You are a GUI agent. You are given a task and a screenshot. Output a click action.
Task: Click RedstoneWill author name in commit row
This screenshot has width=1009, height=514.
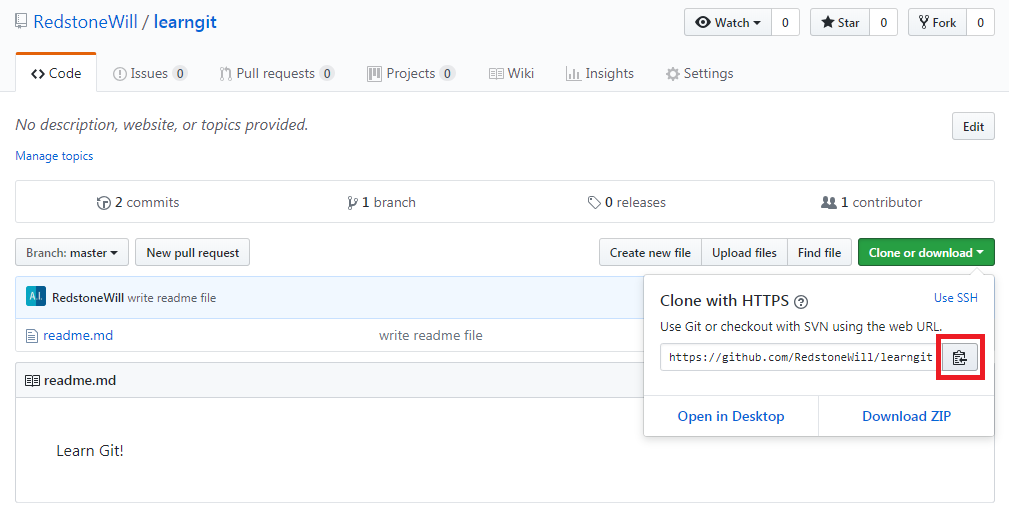[88, 298]
